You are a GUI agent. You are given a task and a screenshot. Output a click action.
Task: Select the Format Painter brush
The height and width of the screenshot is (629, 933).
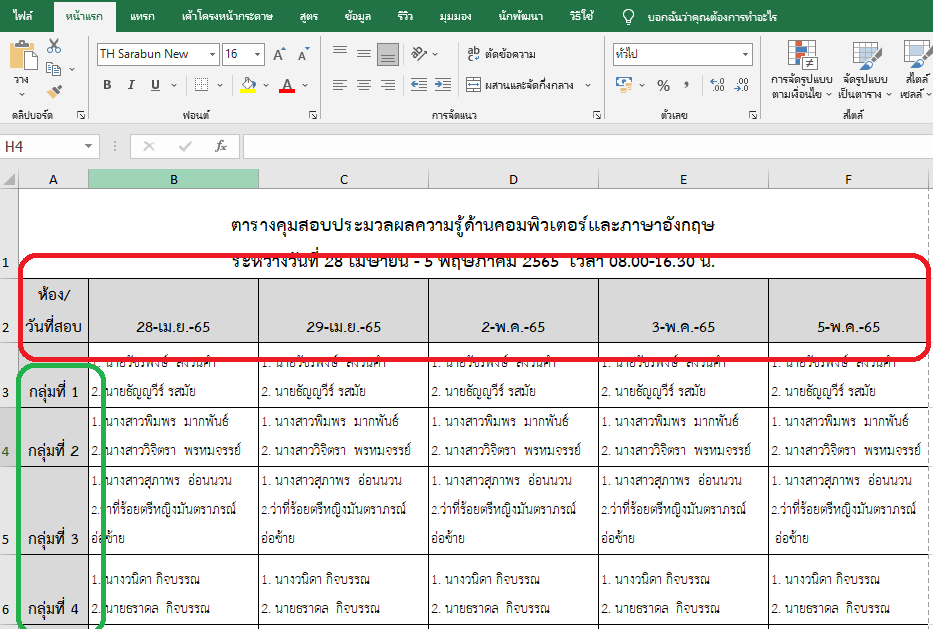point(54,92)
